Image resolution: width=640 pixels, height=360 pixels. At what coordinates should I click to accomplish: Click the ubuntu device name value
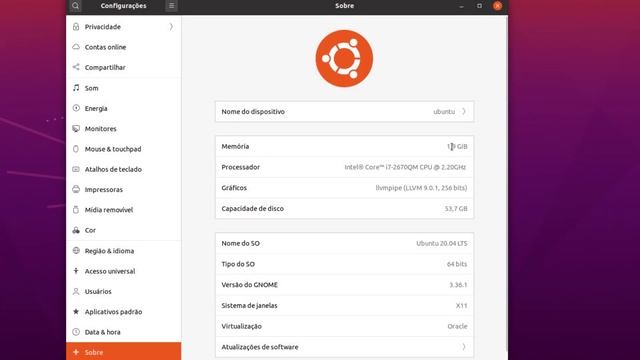[444, 111]
